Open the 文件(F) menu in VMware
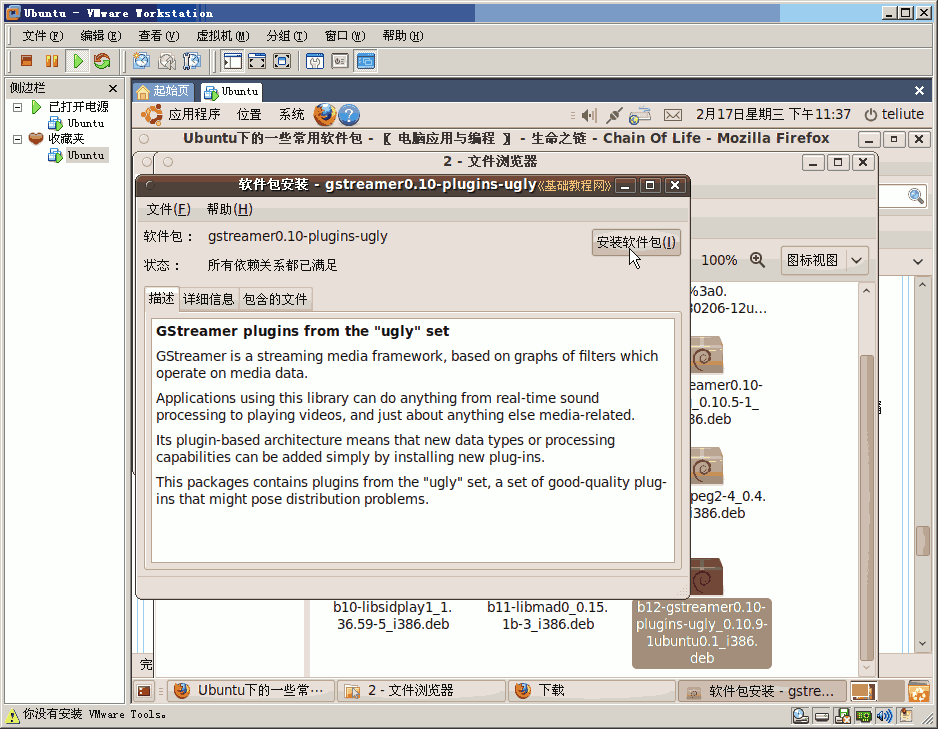Screen dimensions: 938x729 tap(42, 36)
